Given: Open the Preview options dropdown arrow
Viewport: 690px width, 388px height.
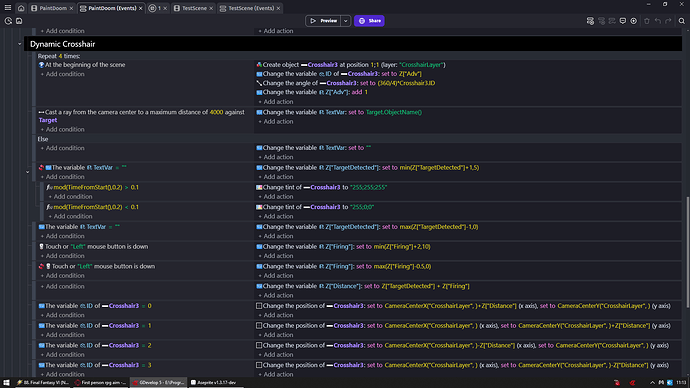Looking at the screenshot, I should 345,21.
